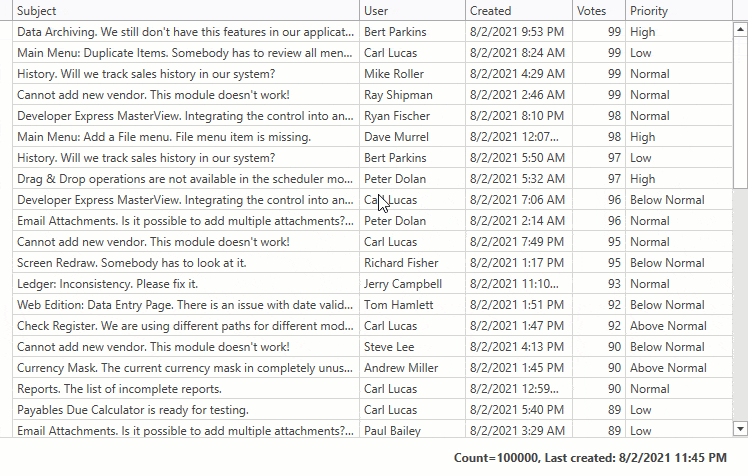This screenshot has width=748, height=476.
Task: Click user cell Mike Roller
Action: 395,74
